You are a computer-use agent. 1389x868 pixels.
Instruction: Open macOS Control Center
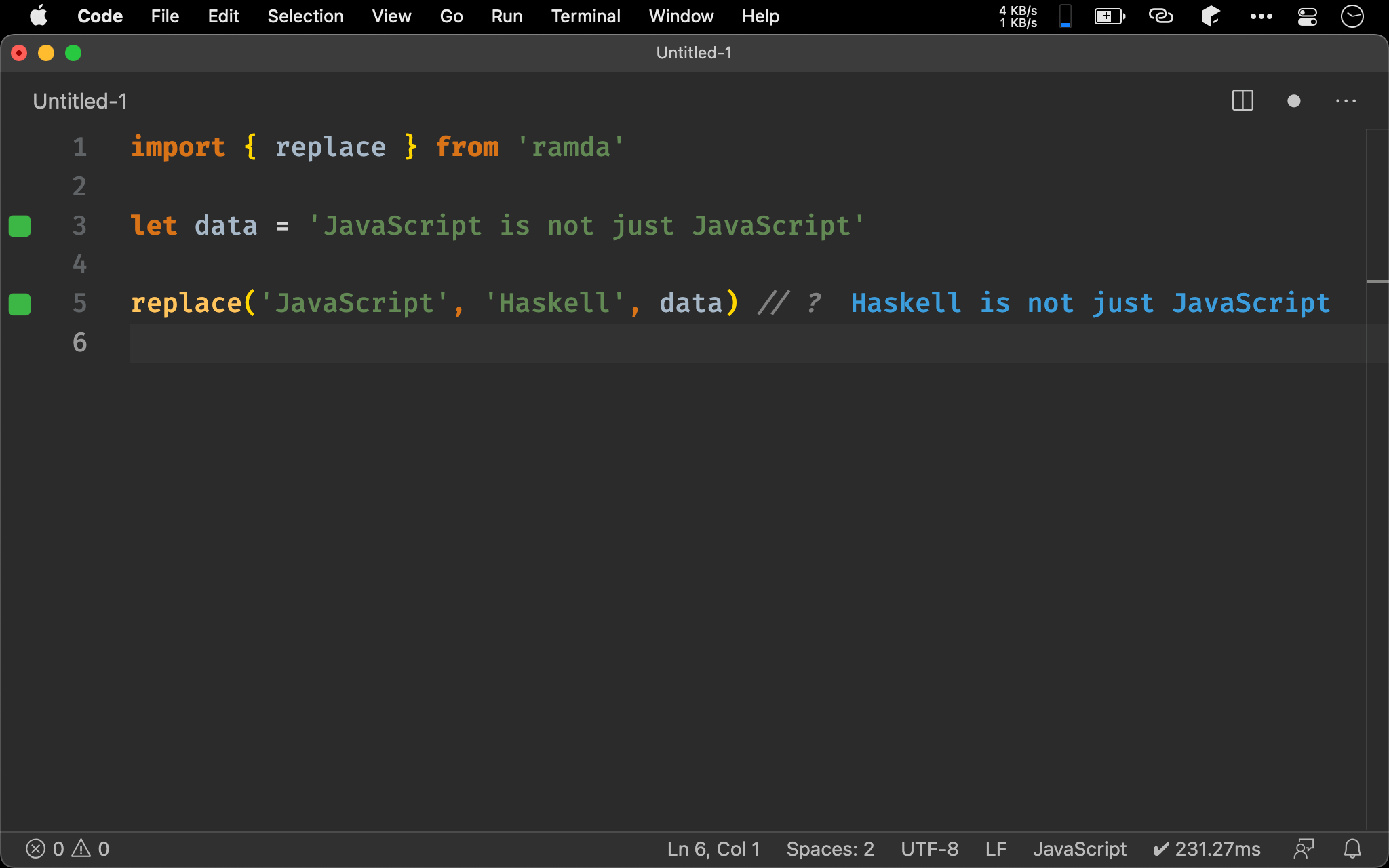(x=1307, y=16)
